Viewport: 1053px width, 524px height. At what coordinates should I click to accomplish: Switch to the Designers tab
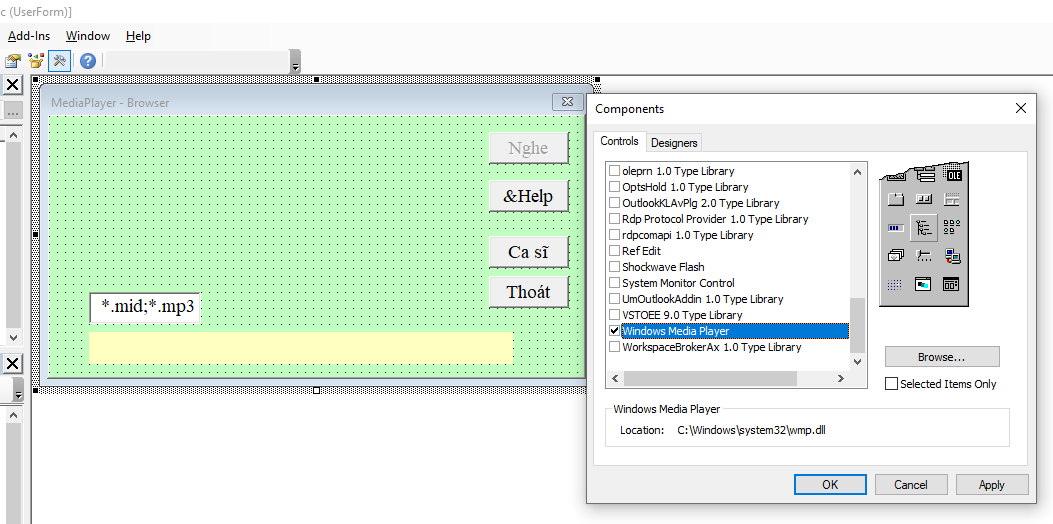coord(674,142)
